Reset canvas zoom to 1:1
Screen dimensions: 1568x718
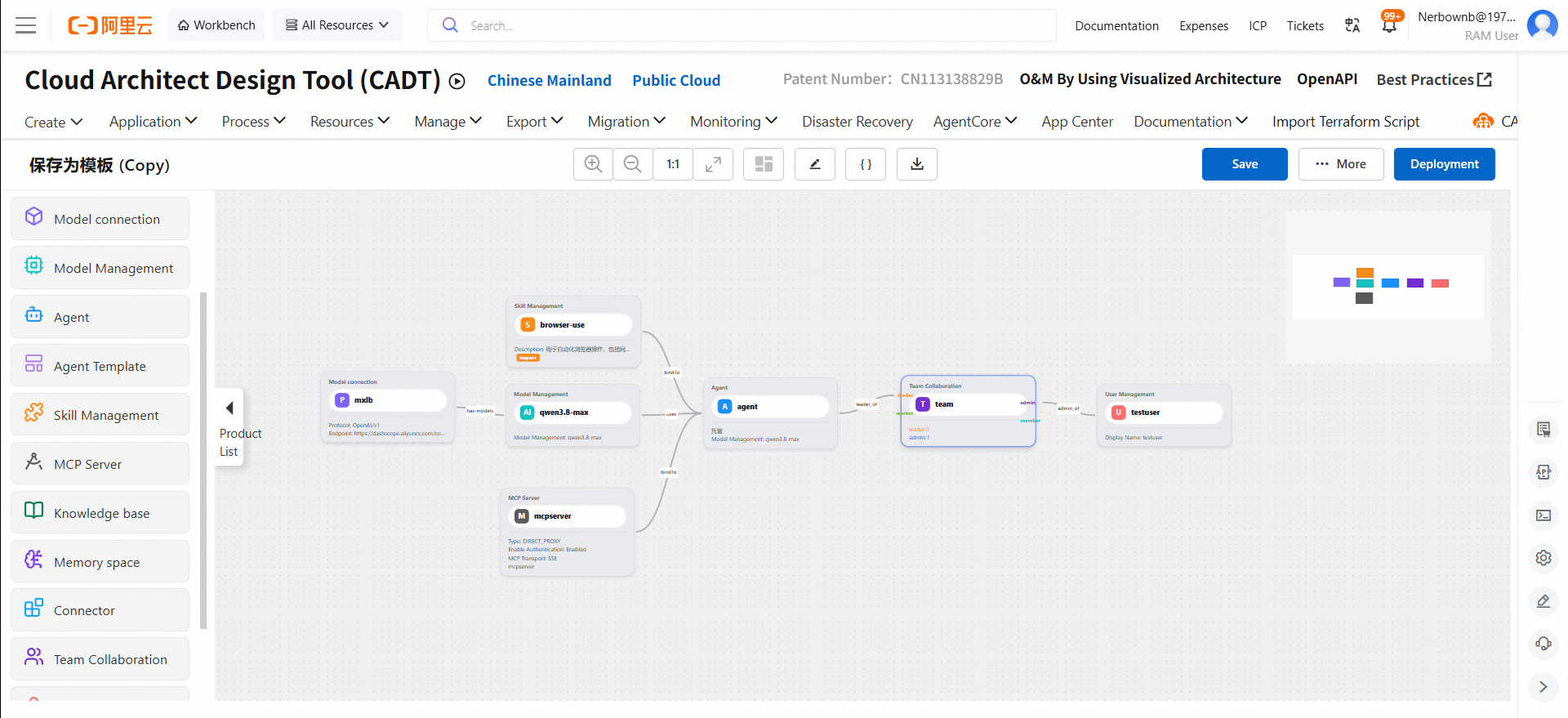click(x=673, y=164)
